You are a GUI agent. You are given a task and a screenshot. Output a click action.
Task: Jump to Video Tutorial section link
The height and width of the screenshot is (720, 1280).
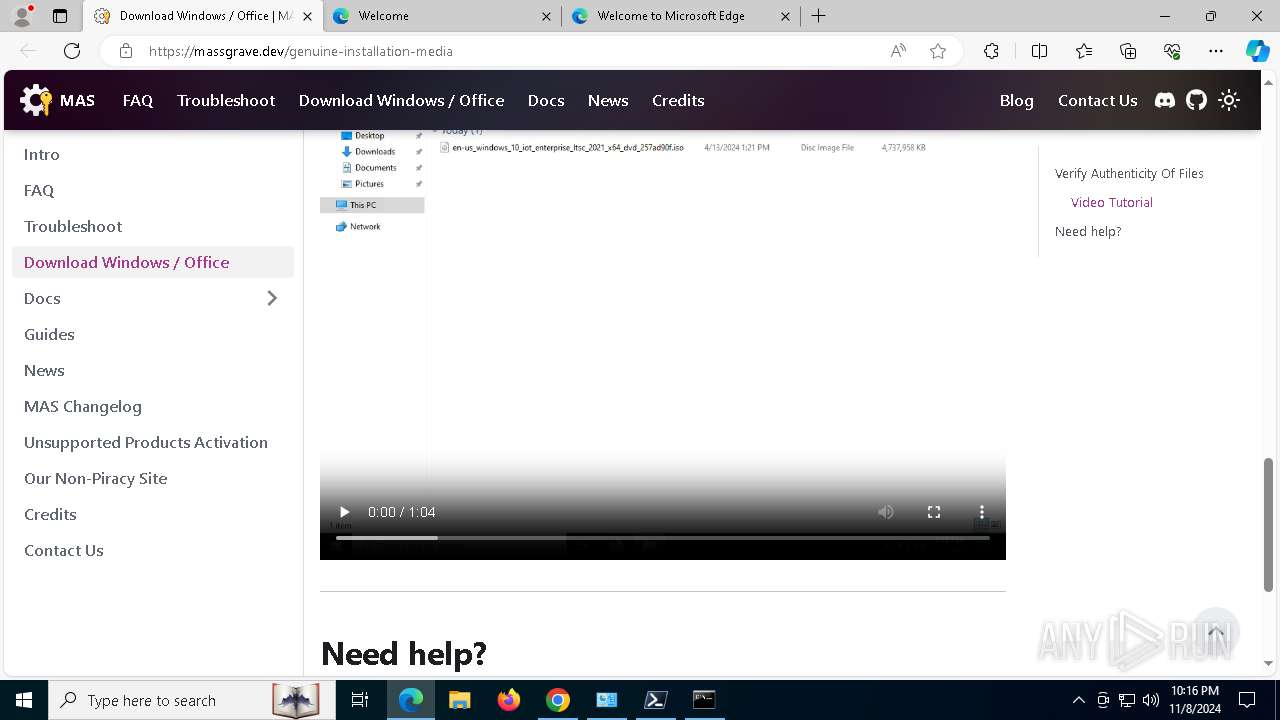[1112, 202]
